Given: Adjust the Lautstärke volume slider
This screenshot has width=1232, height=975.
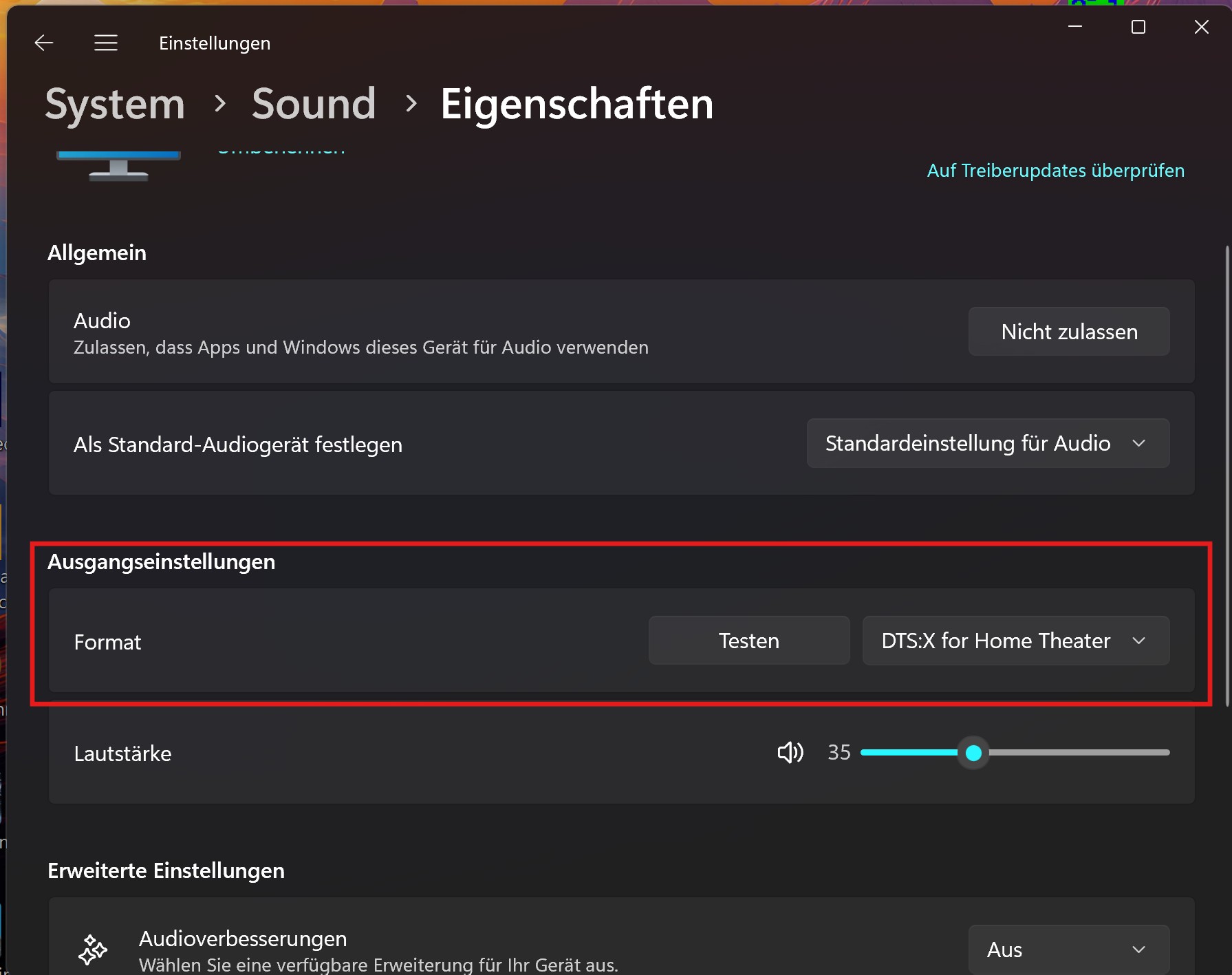Looking at the screenshot, I should [x=973, y=753].
